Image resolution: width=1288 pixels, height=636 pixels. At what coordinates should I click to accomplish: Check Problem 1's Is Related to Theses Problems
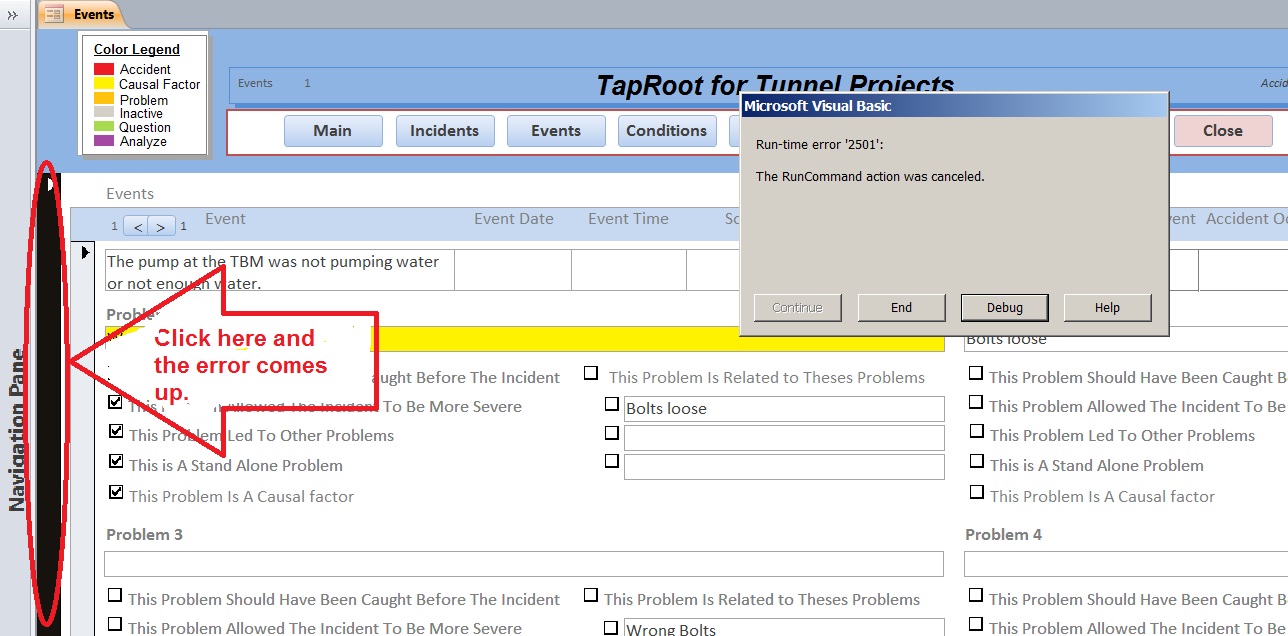pos(592,373)
